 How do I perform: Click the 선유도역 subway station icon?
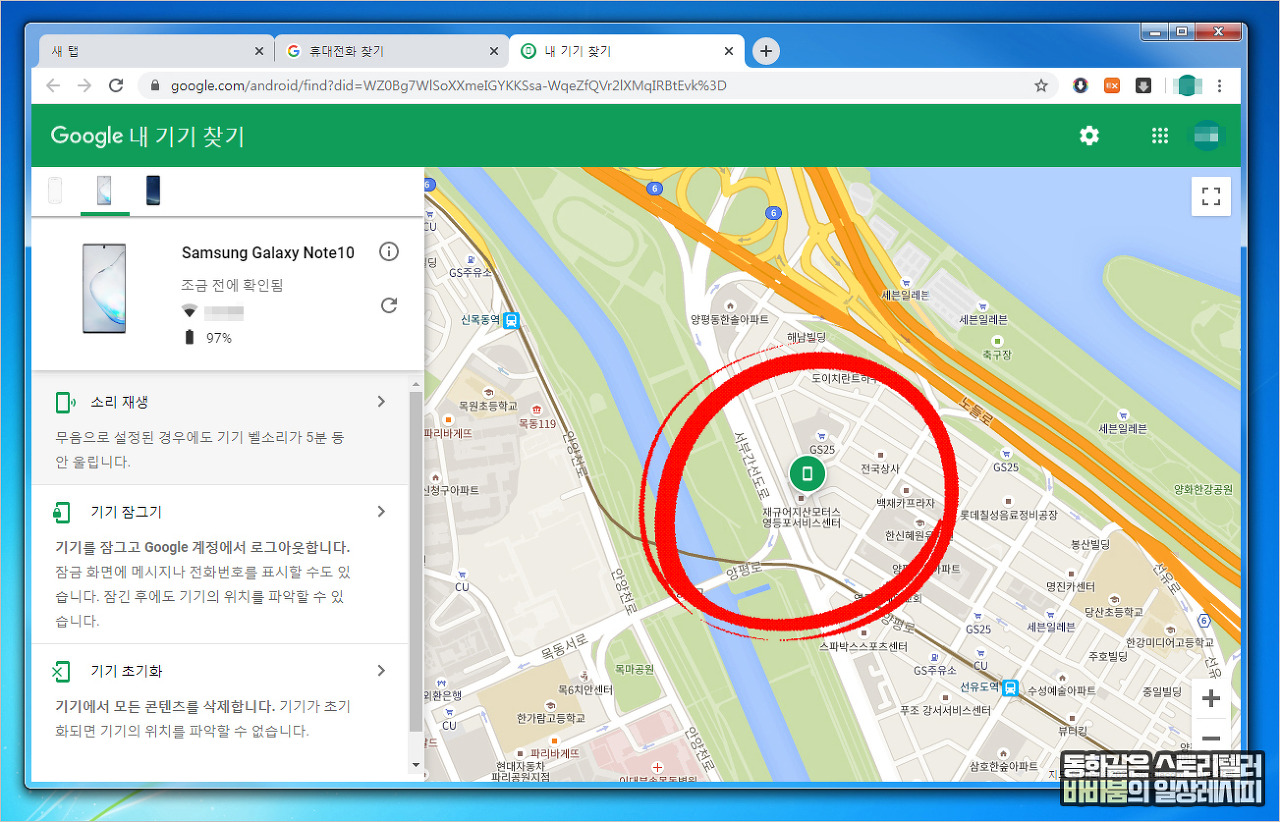(x=1011, y=687)
